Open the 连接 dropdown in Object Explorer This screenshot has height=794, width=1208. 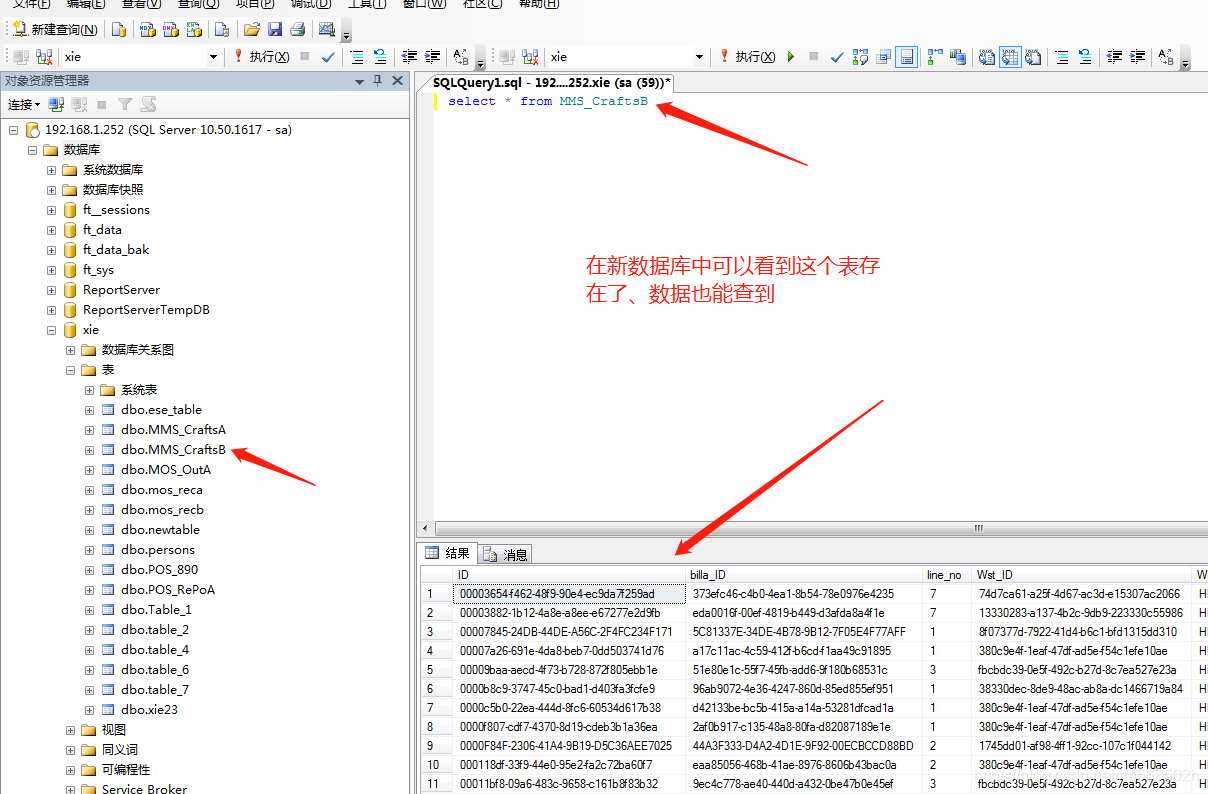pos(24,104)
